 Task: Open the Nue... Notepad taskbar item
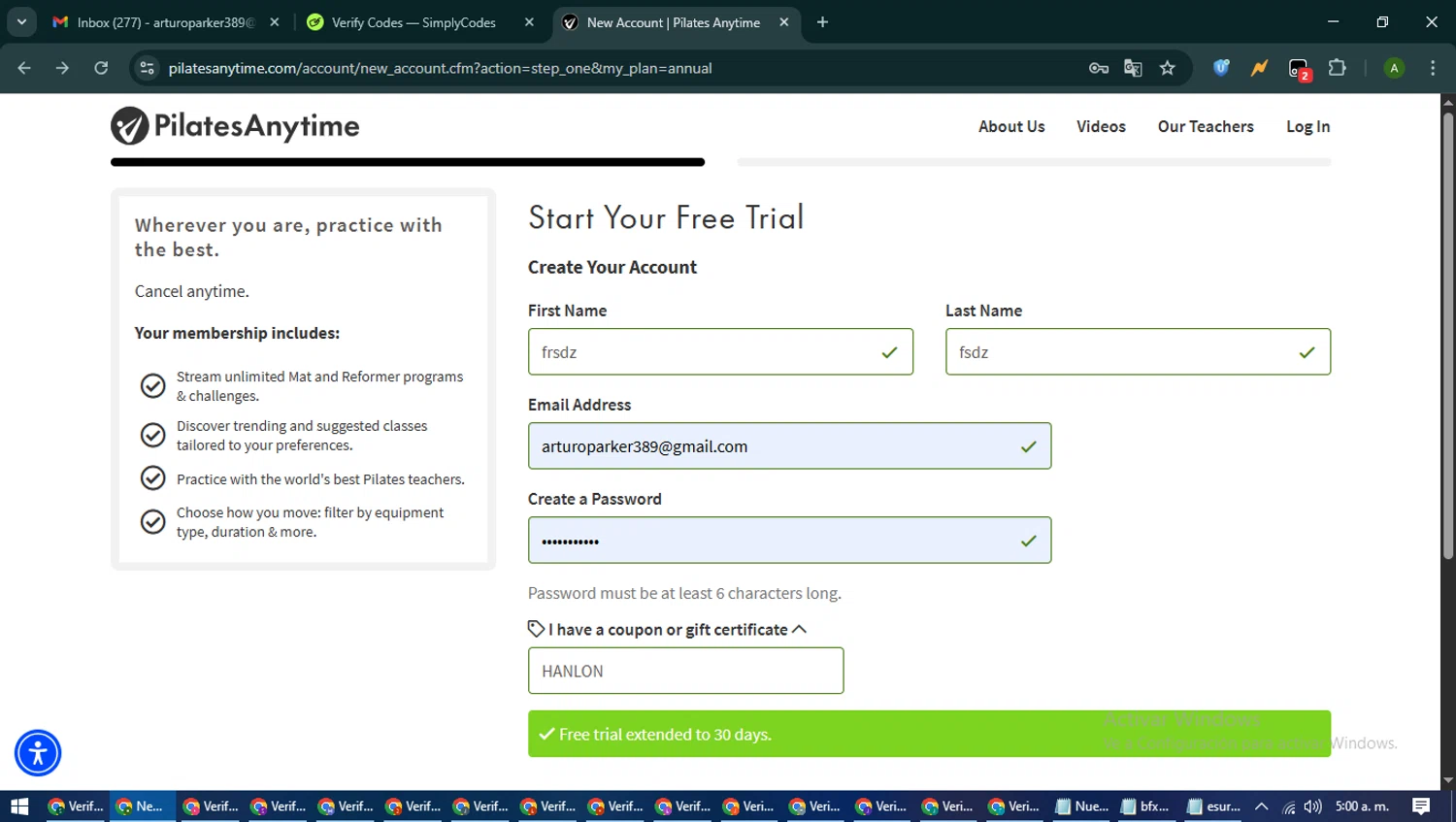(1082, 806)
